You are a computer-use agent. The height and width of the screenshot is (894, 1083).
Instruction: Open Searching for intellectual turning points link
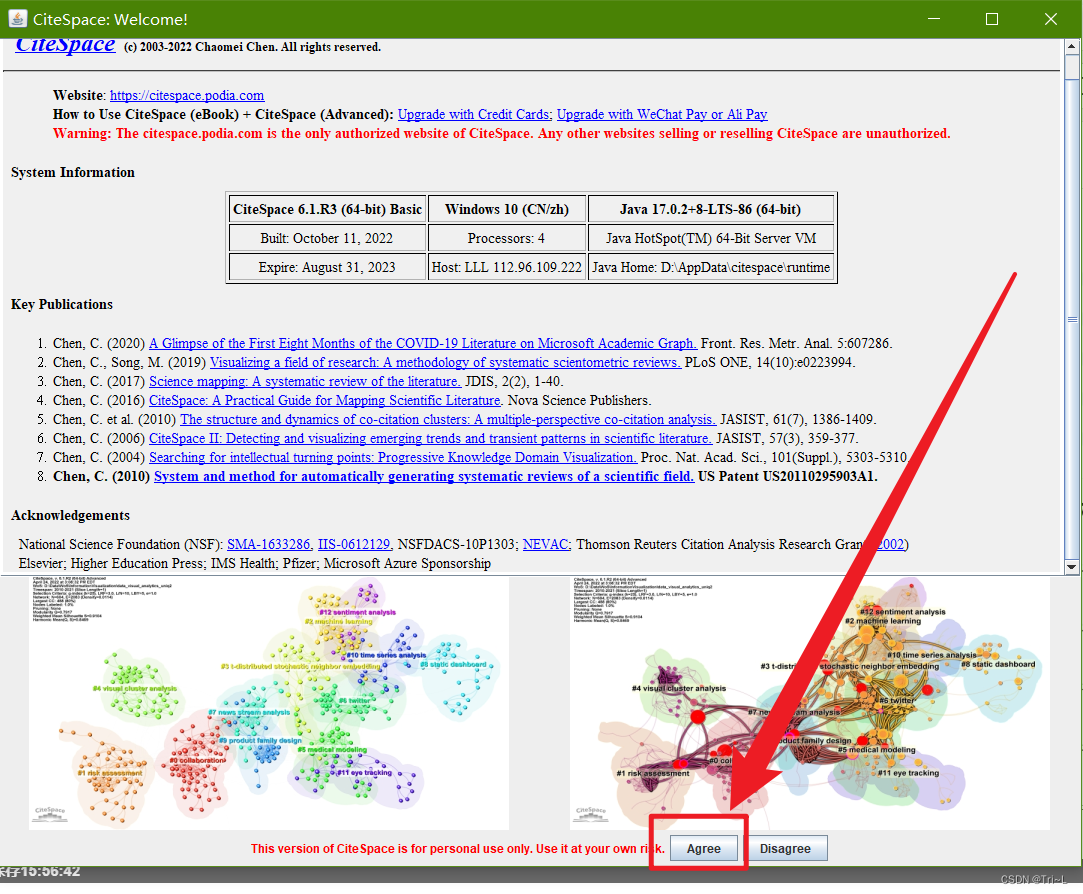pos(393,457)
